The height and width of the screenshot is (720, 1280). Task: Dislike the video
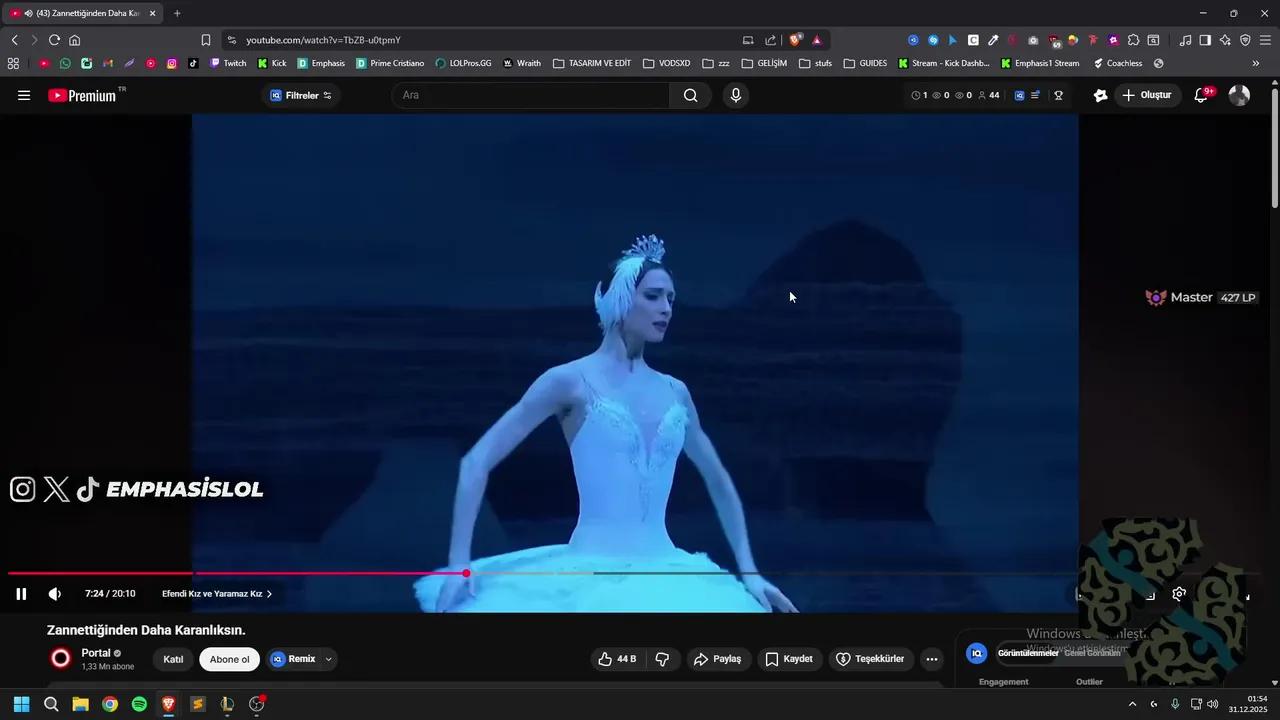662,659
